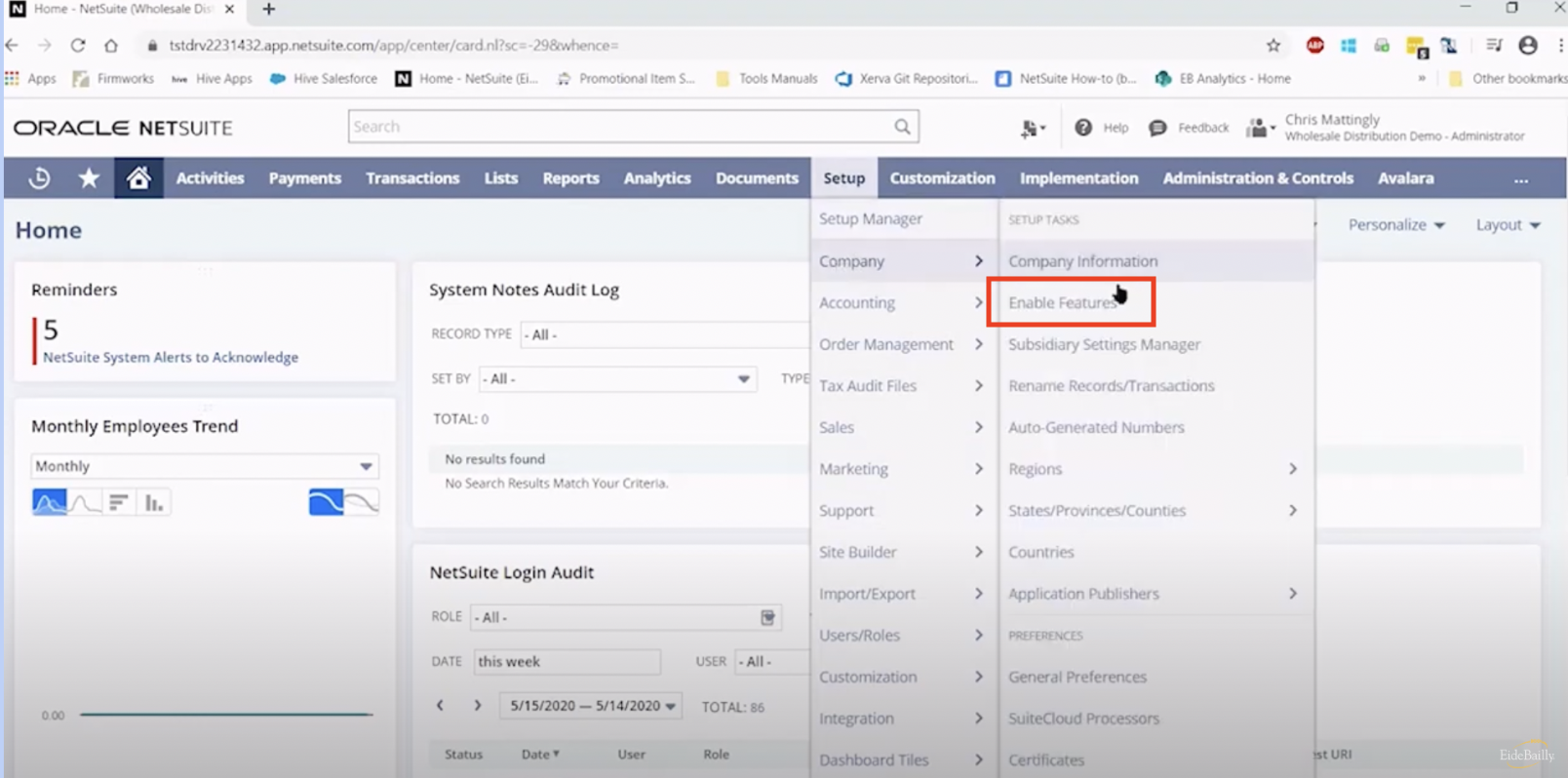Open the Implementation menu
Screen dimensions: 1568x778
pos(1078,178)
